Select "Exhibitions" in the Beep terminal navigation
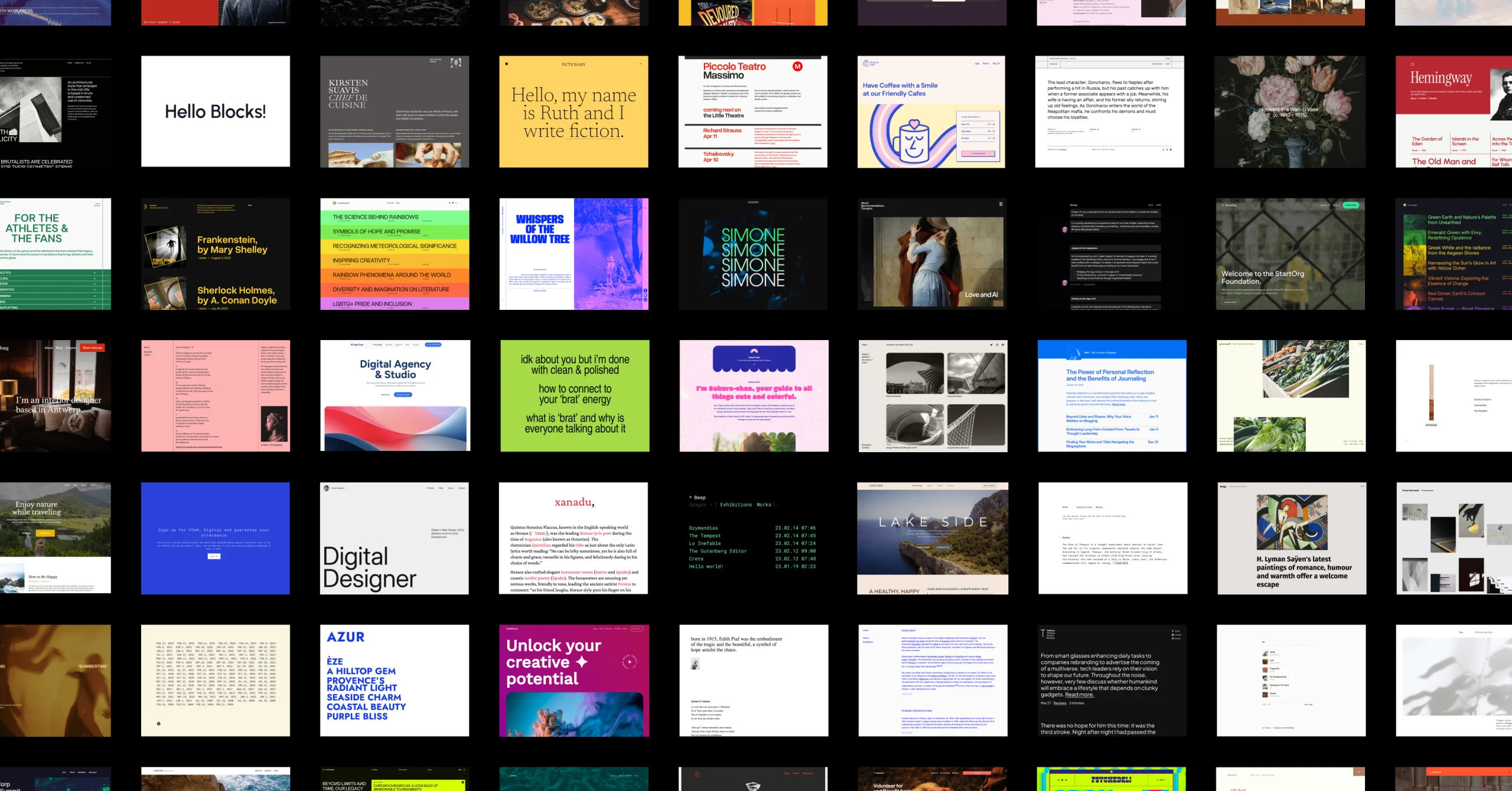Screen dimensions: 1512x791 point(737,505)
